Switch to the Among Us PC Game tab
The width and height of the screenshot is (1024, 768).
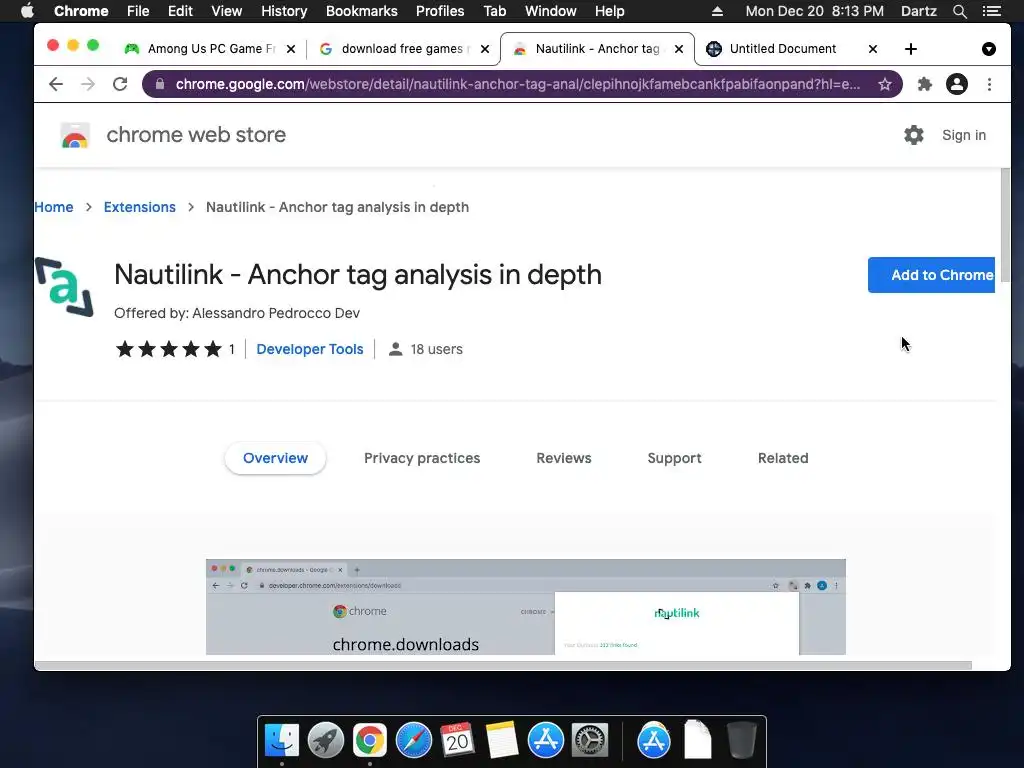point(209,49)
